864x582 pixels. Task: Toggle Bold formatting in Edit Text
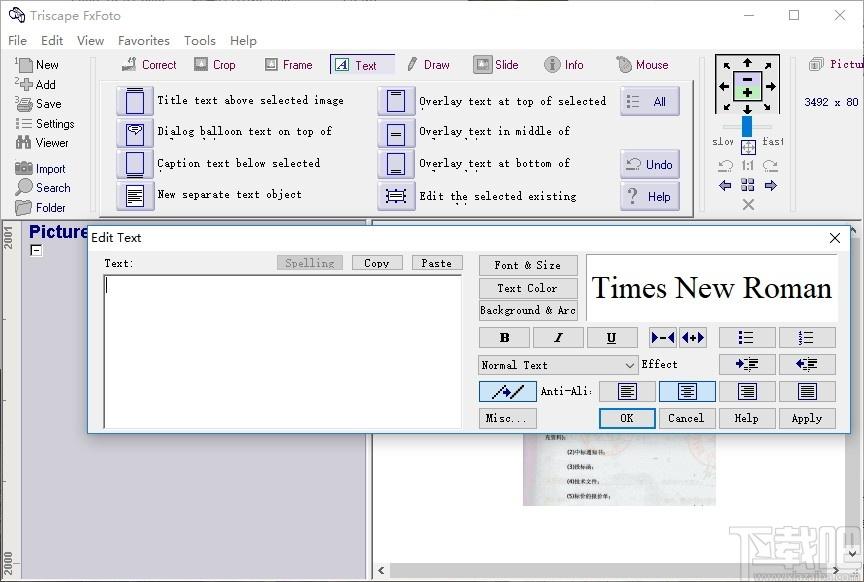(504, 338)
